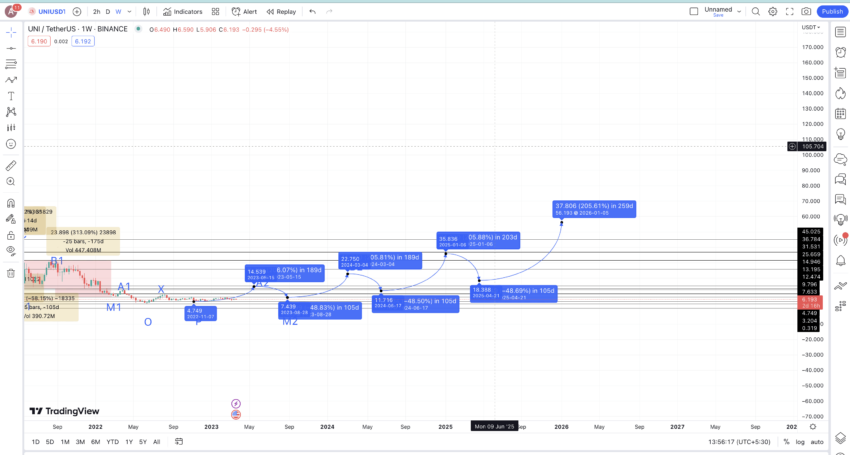This screenshot has width=850, height=455.
Task: Select the trend line drawing tool
Action: point(10,48)
